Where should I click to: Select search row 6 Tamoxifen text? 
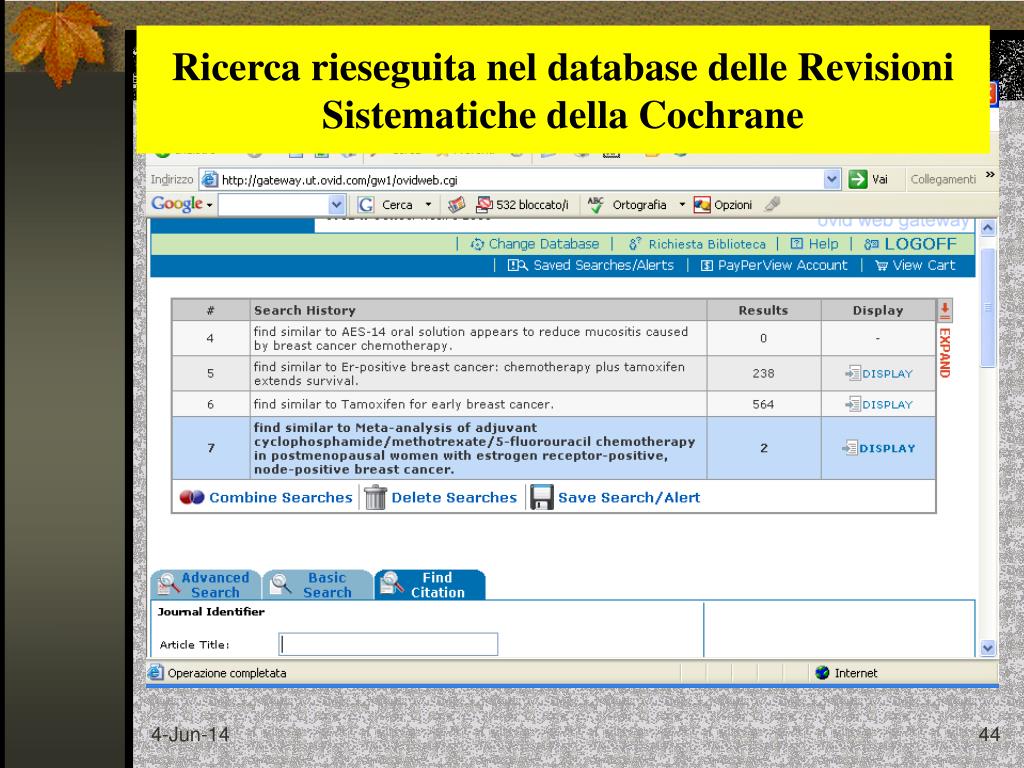[x=404, y=404]
